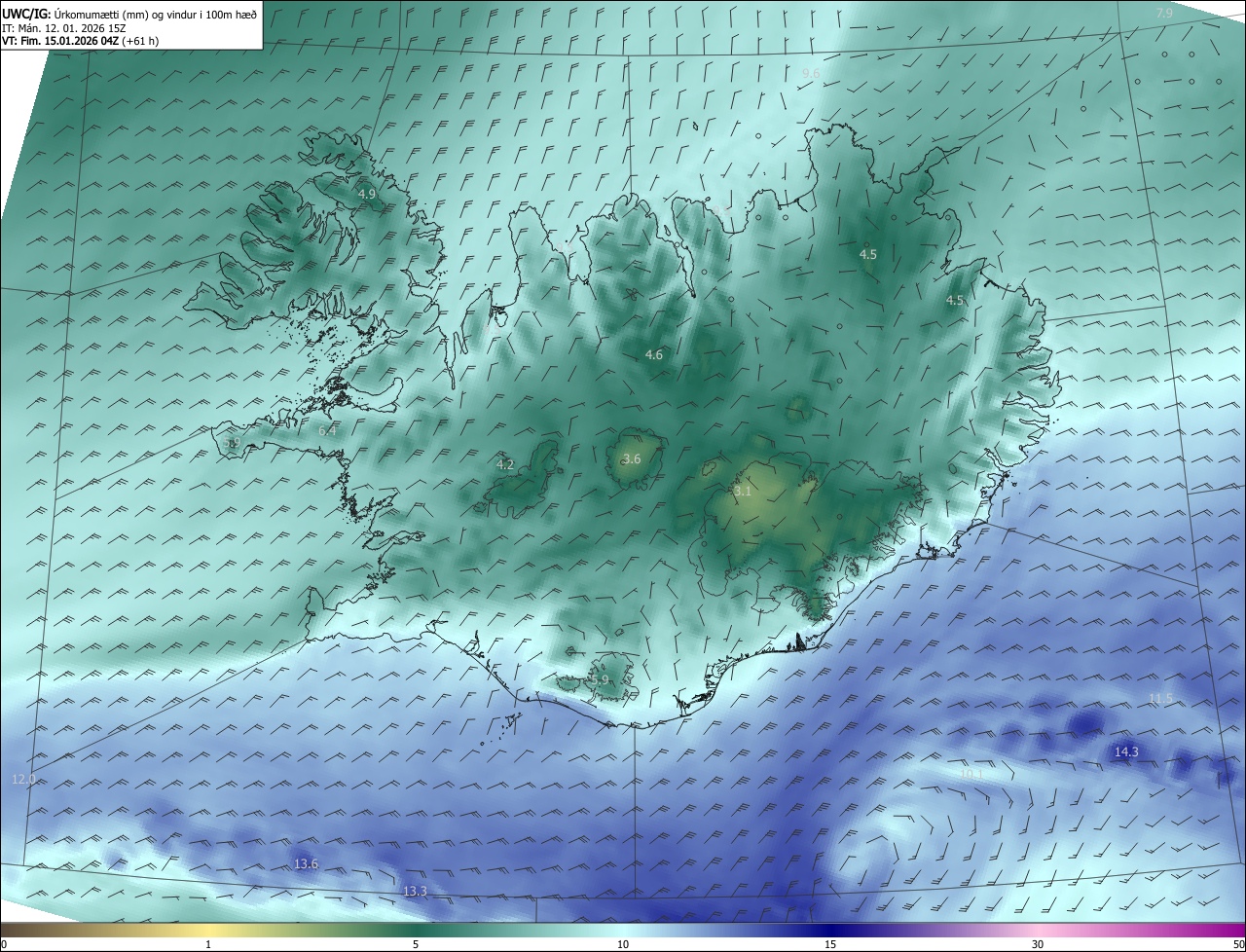Click the 'VT: Fim. 15.01.2026 04Z (+61 h)' line
Screen dimensions: 1246x952
point(80,41)
